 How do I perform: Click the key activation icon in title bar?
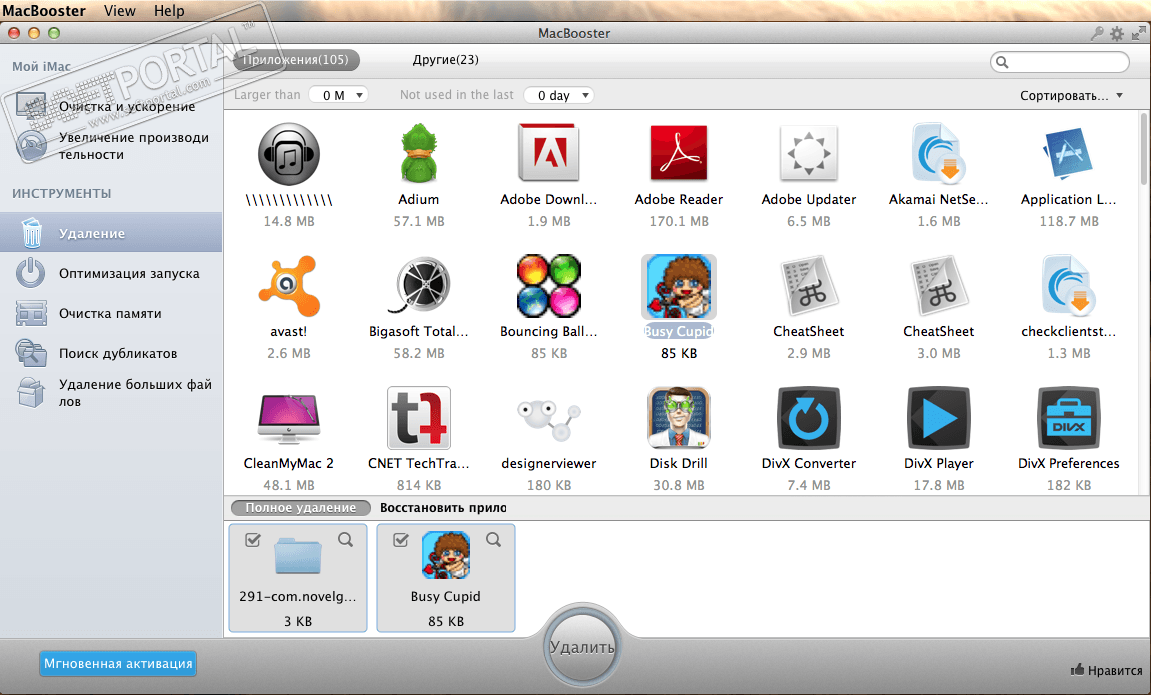click(x=1097, y=33)
